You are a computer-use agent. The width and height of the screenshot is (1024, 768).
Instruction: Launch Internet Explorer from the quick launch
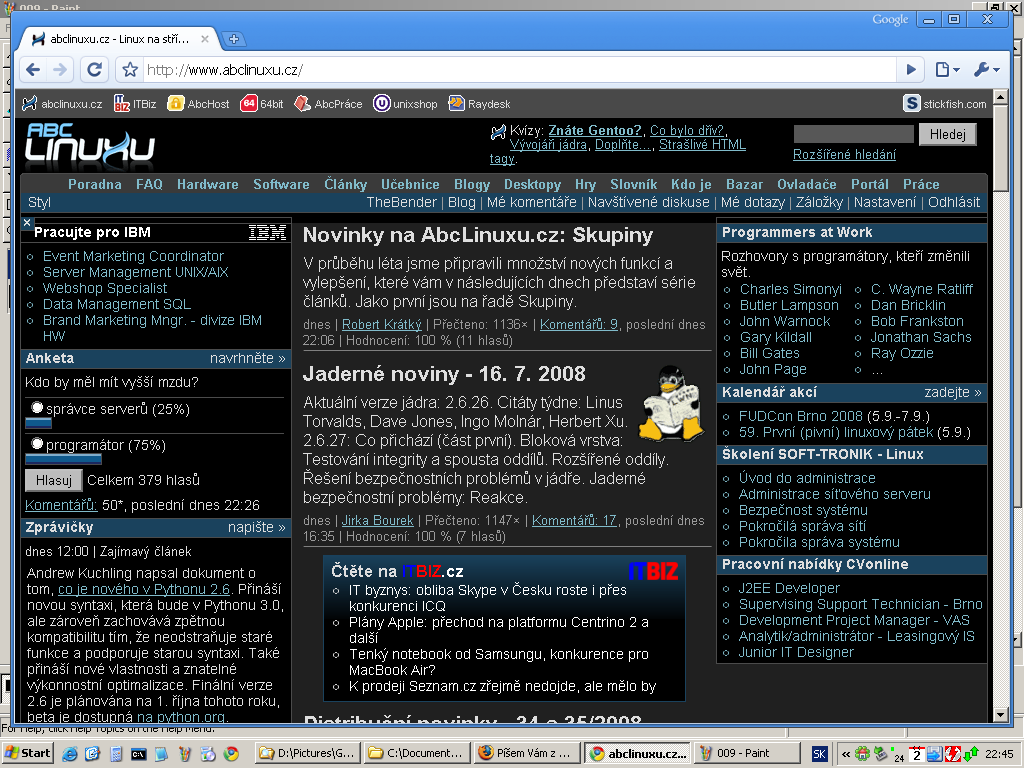coord(69,754)
